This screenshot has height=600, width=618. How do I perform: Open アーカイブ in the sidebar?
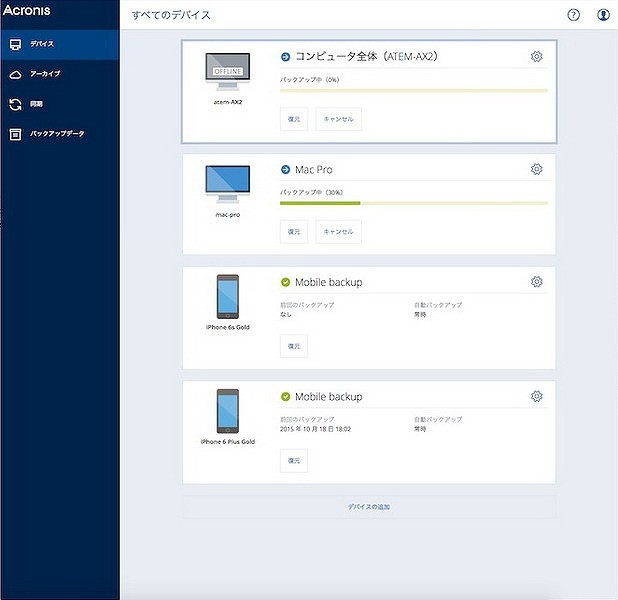tap(60, 74)
